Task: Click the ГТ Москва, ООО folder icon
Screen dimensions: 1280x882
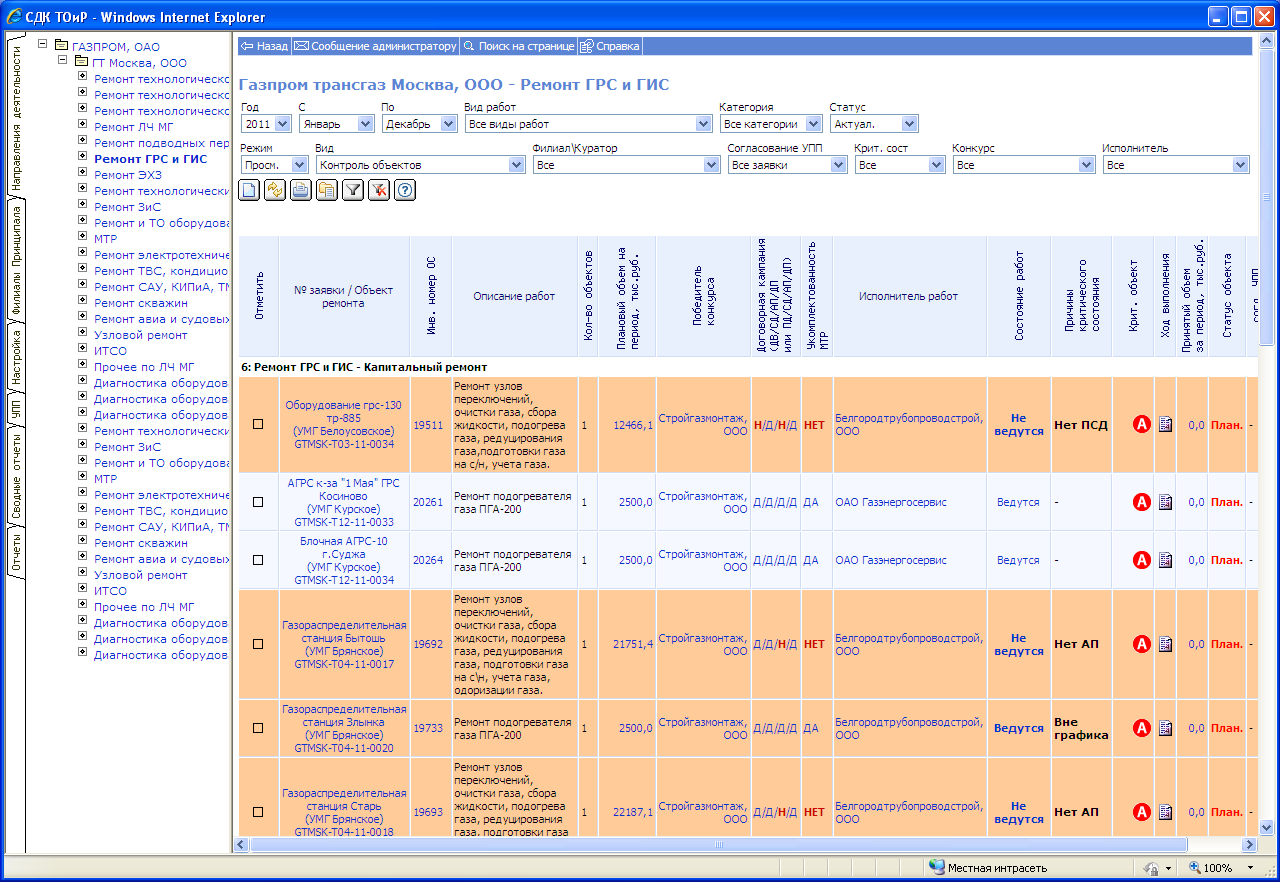Action: 82,62
